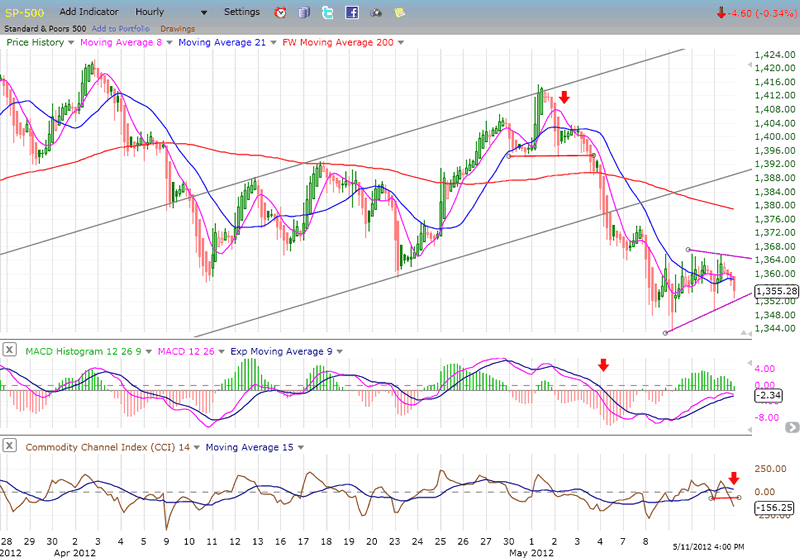Click the MACD Histogram 12 26 9 label
This screenshot has width=800, height=558.
tap(83, 351)
